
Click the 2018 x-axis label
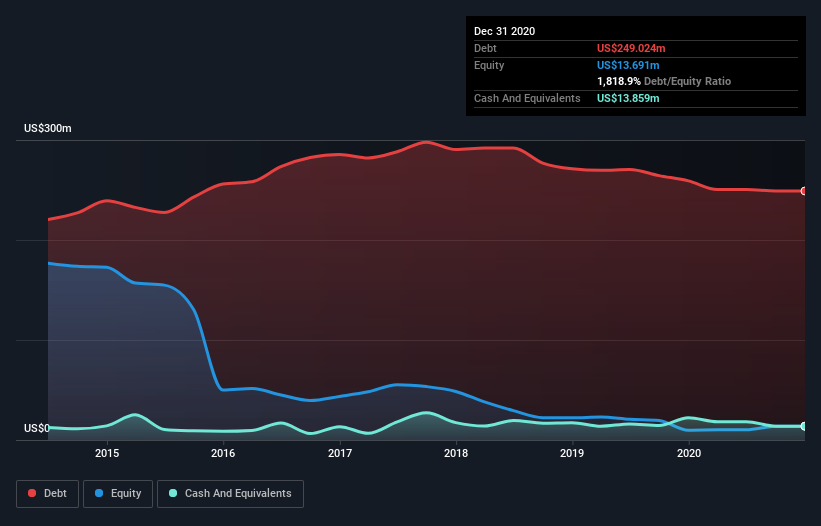[x=456, y=453]
